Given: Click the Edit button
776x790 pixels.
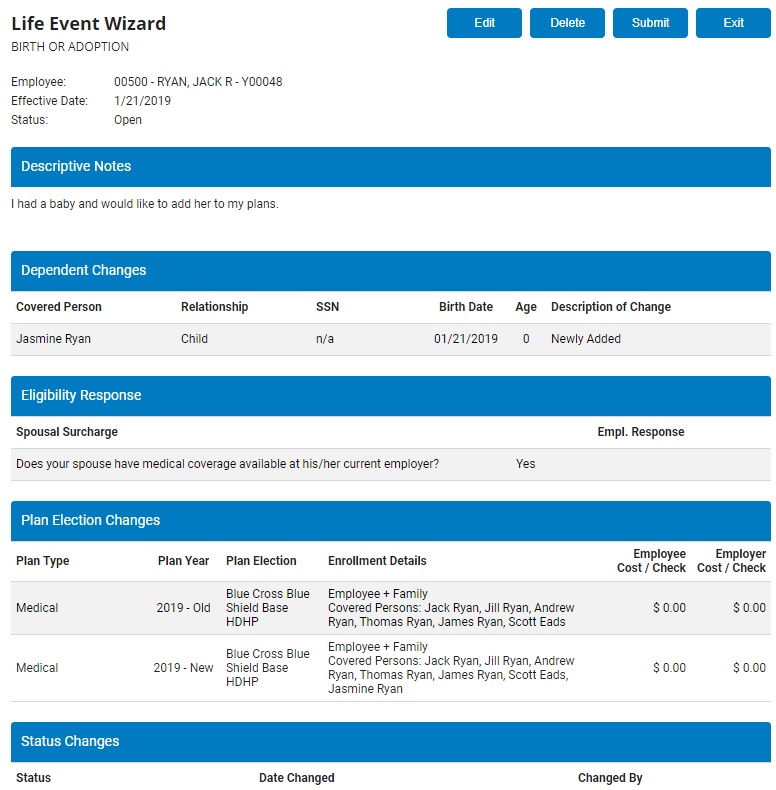Looking at the screenshot, I should 484,23.
